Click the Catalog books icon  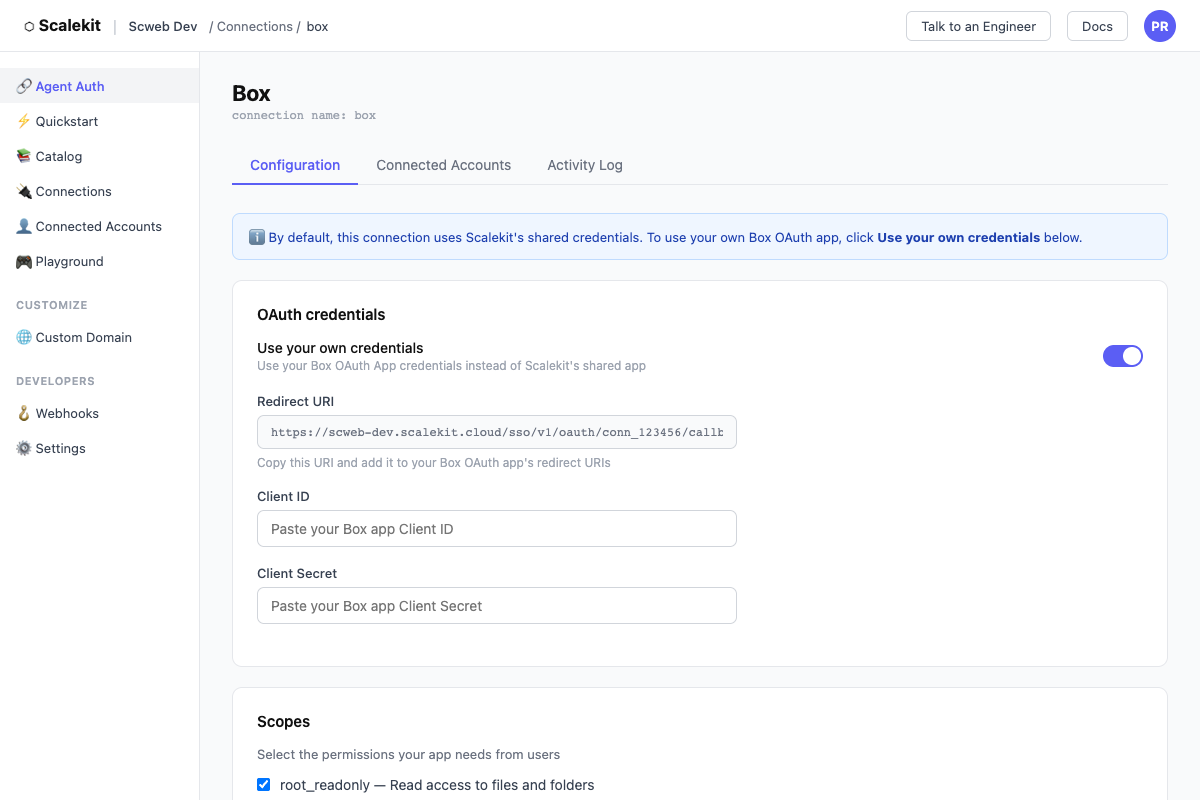(24, 156)
